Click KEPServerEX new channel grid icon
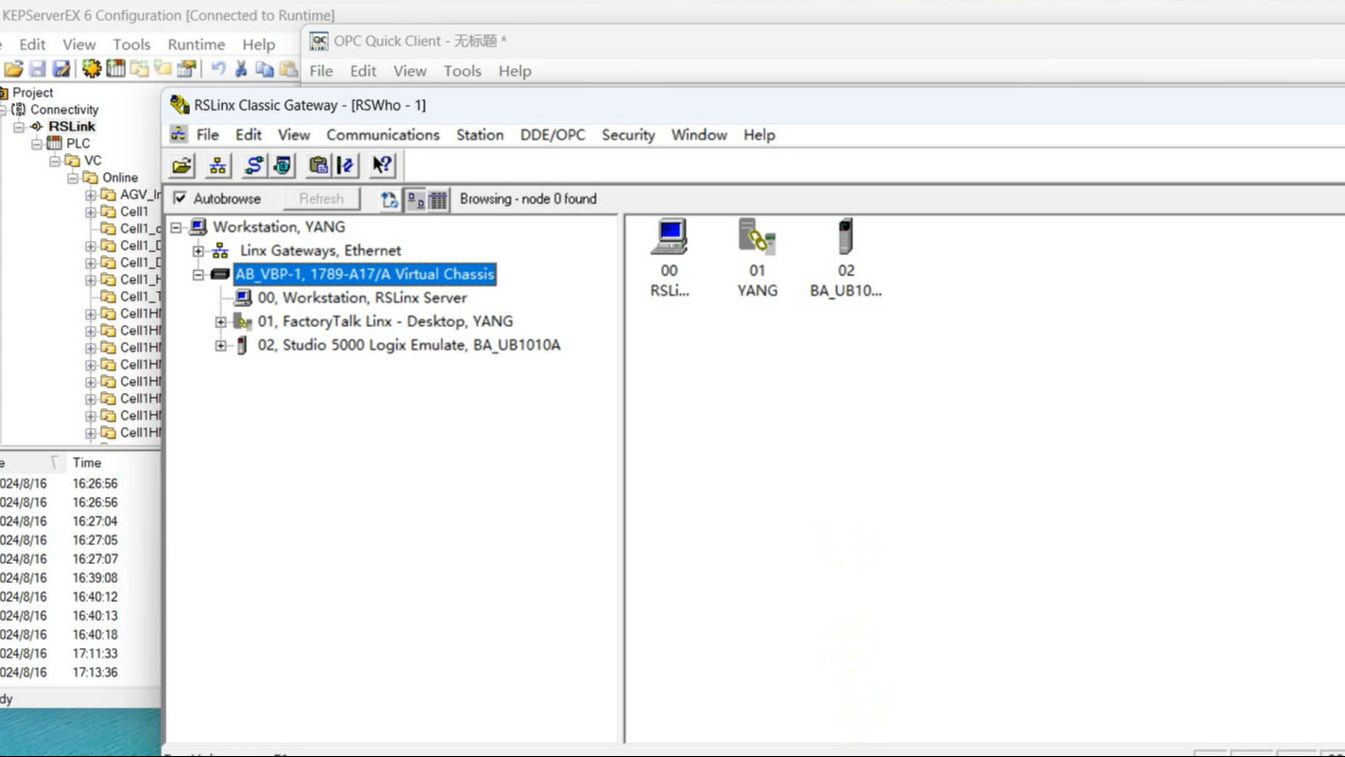Image resolution: width=1345 pixels, height=757 pixels. tap(115, 69)
